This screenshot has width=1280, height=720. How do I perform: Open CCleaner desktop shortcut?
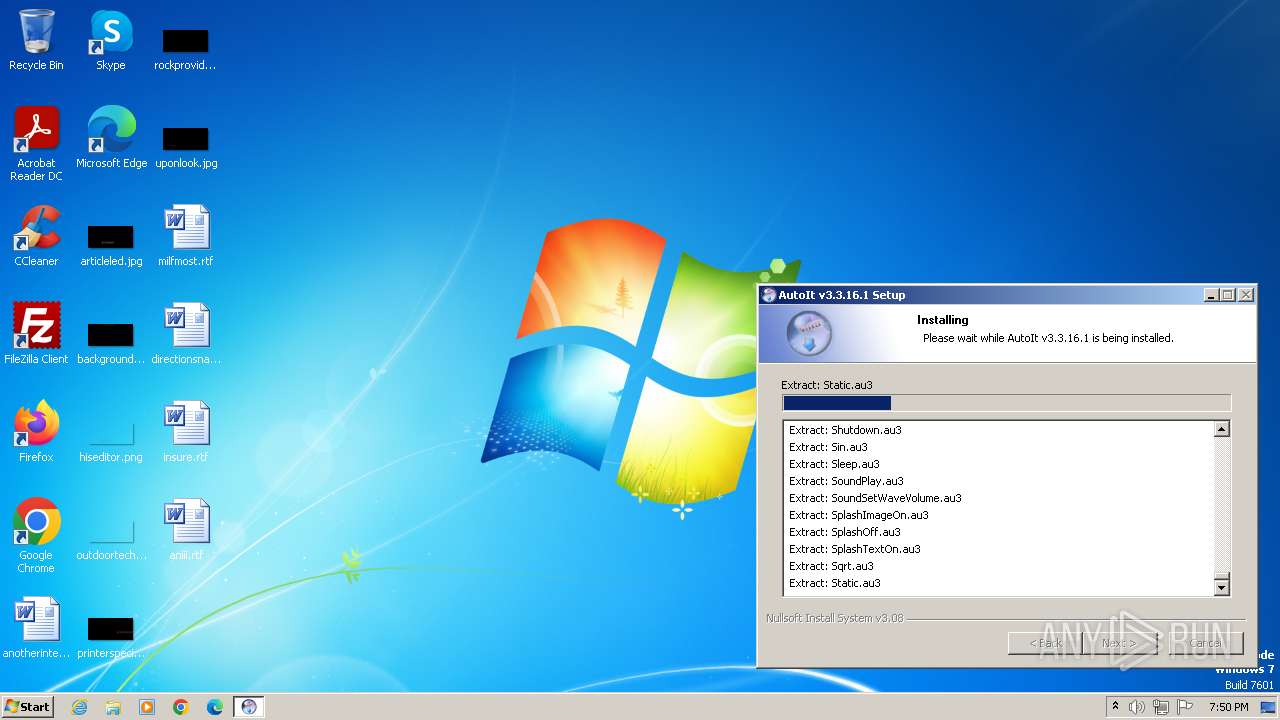[x=36, y=236]
